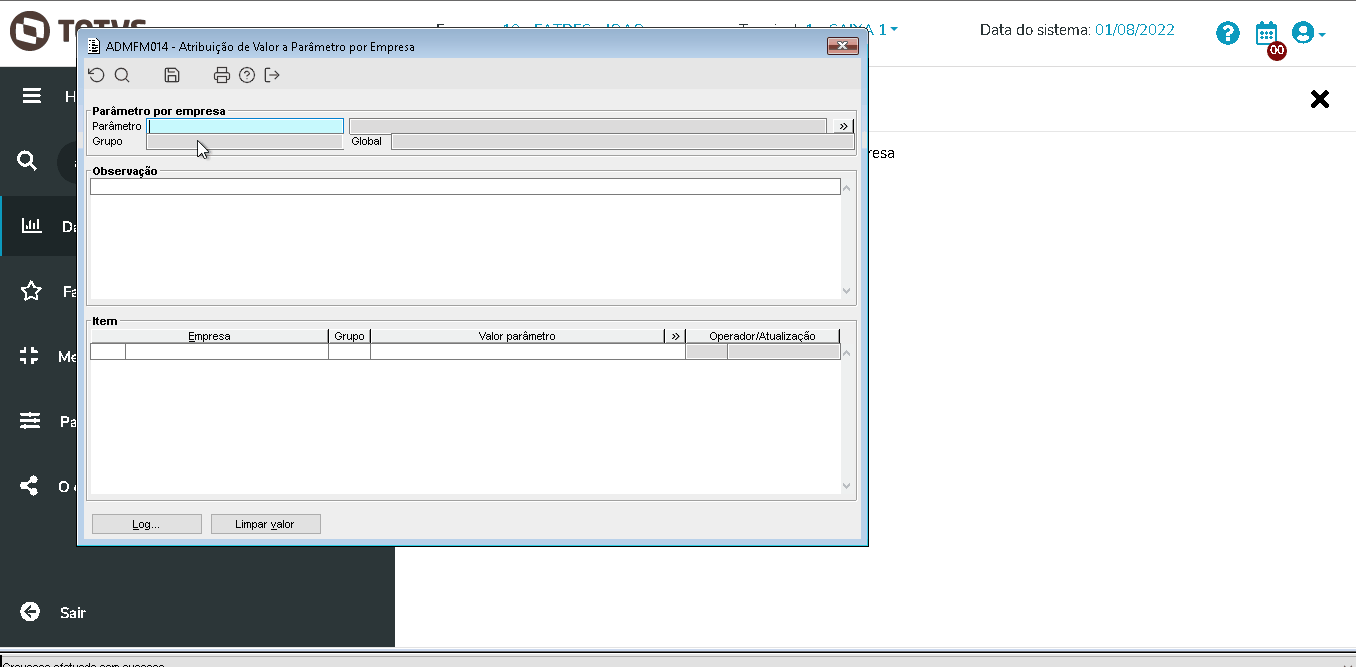1356x667 pixels.
Task: Click the Operador/Atualização column header
Action: [x=763, y=336]
